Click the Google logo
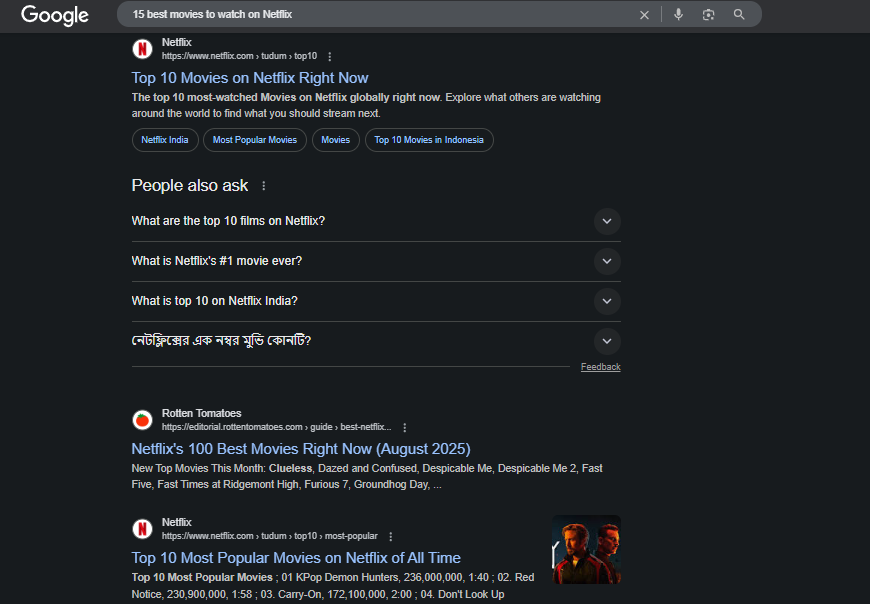Screen dimensions: 870x604 point(54,15)
